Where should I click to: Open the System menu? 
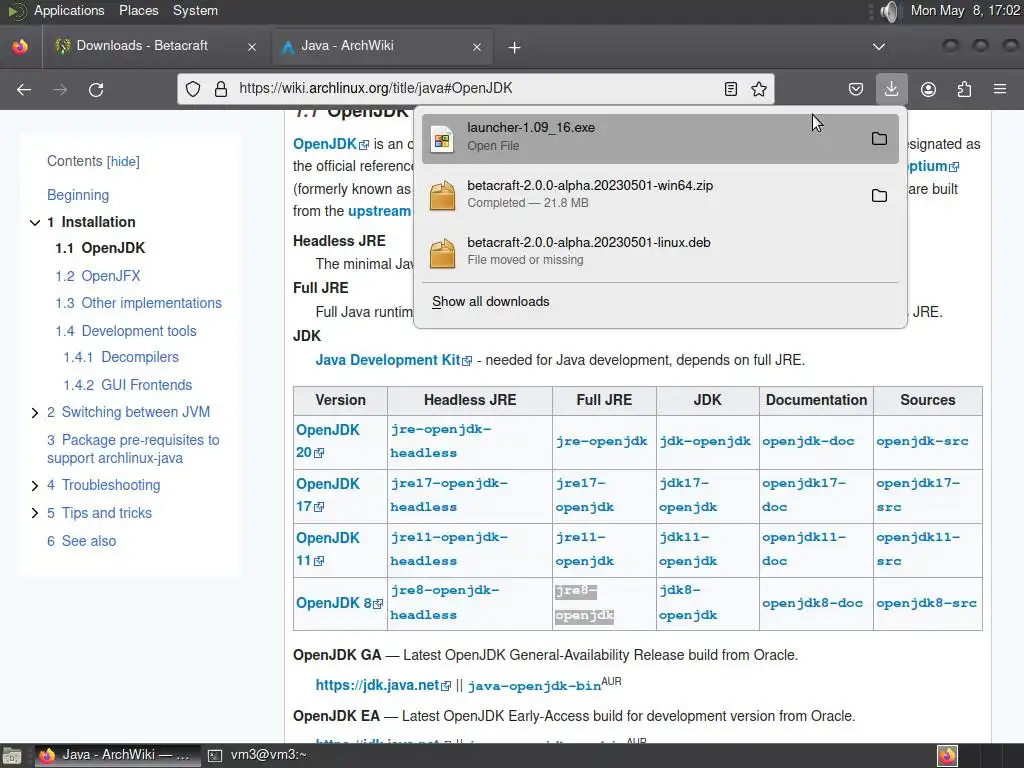click(195, 10)
